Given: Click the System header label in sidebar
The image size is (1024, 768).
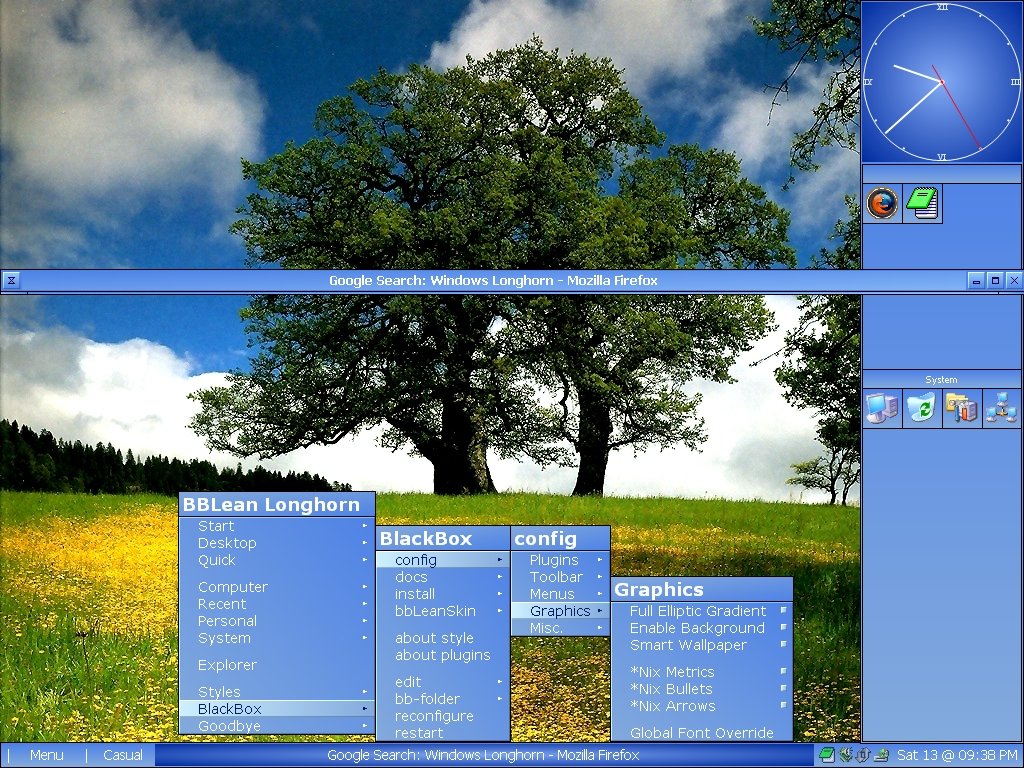Looking at the screenshot, I should click(x=941, y=379).
